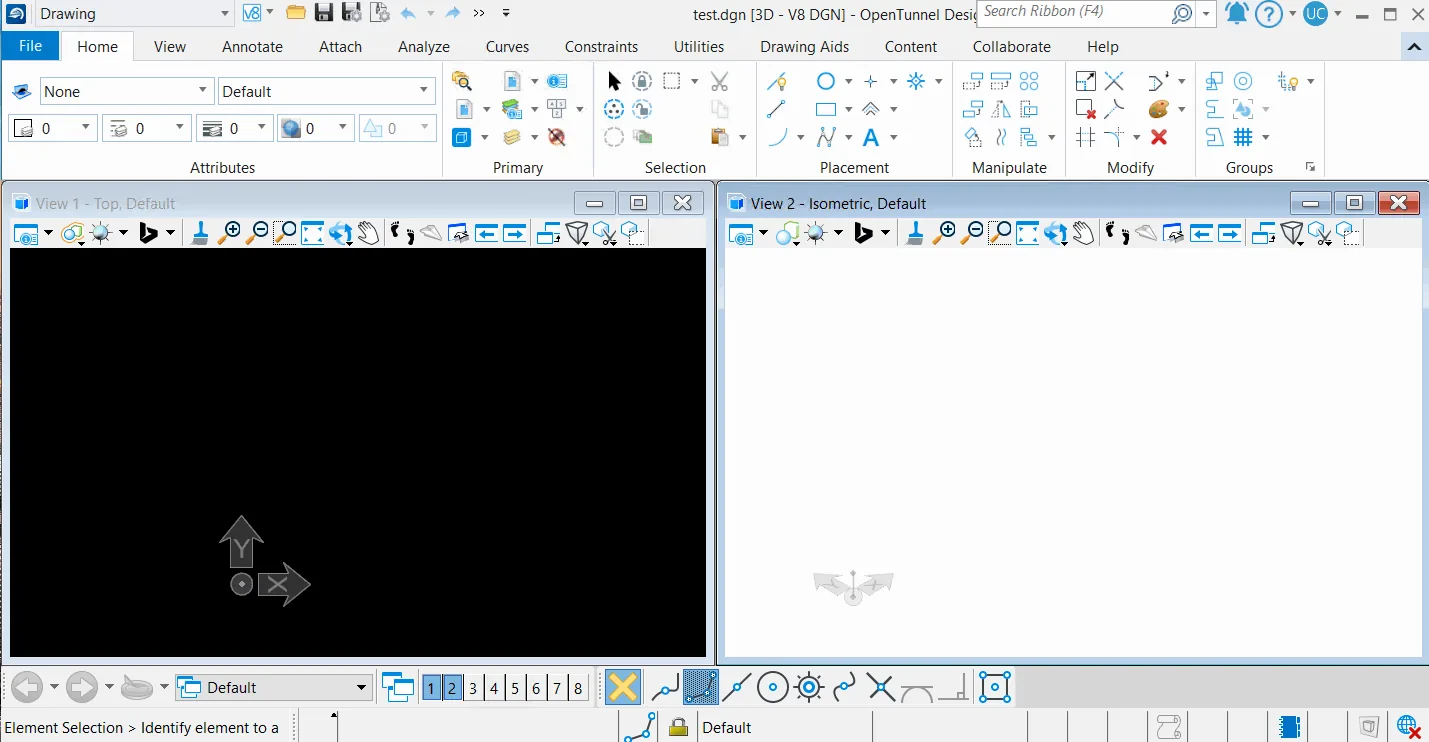Click the red X Delete Element tool
The image size is (1429, 742).
coord(1159,137)
